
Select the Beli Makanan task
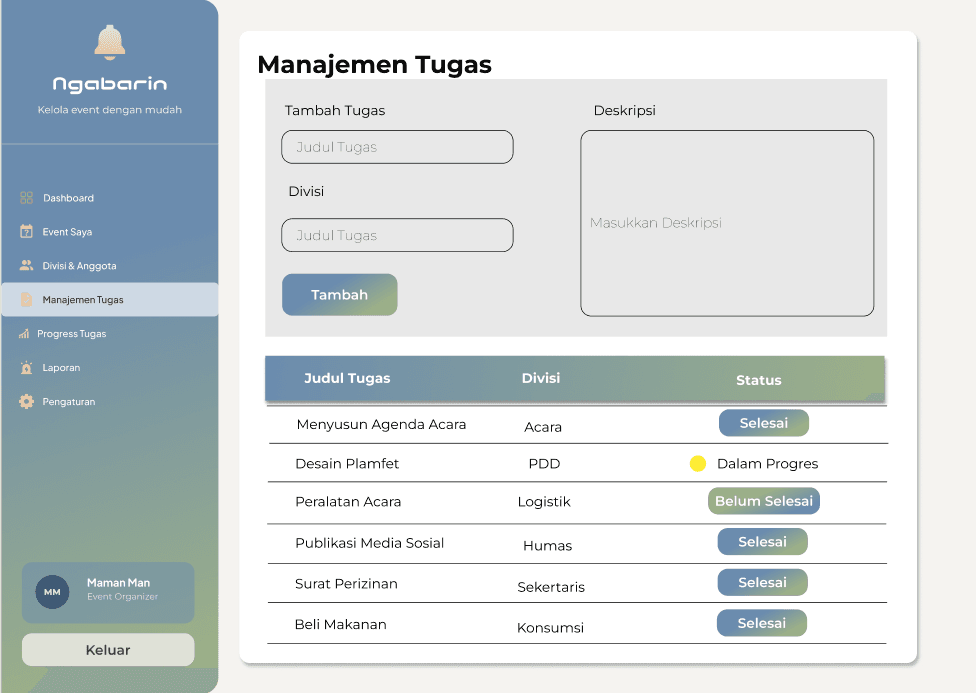pyautogui.click(x=340, y=625)
